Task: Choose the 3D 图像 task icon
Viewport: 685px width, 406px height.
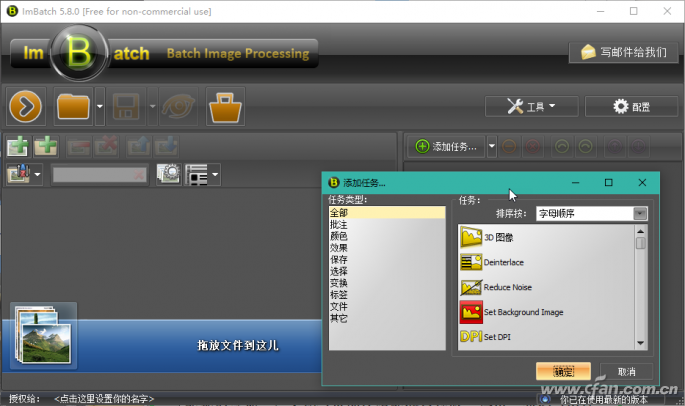Action: [x=471, y=237]
